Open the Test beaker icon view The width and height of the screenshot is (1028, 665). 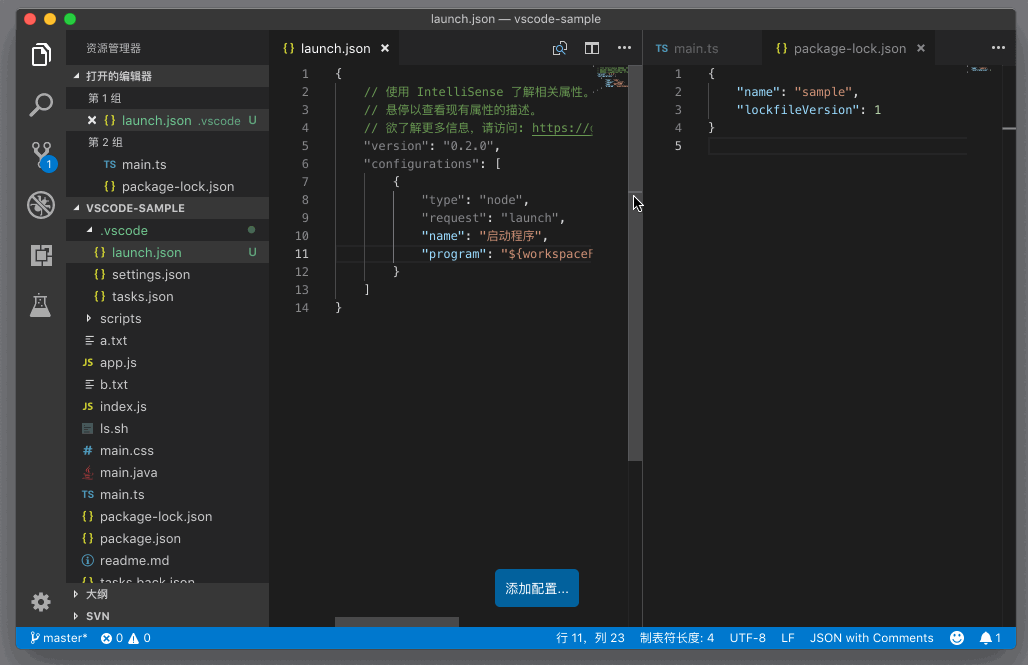click(x=41, y=305)
